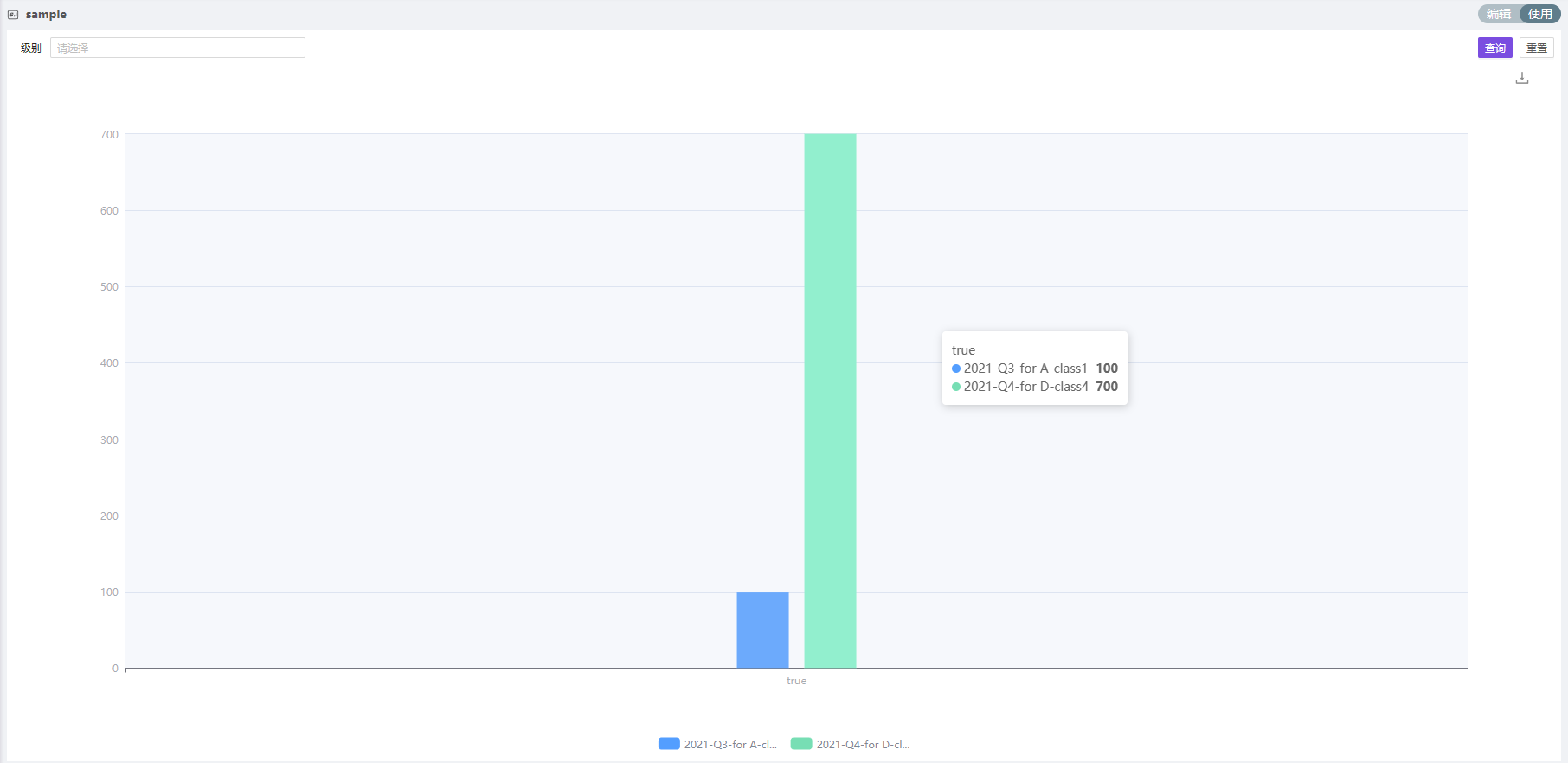1568x763 pixels.
Task: Click green dot in tooltip for D-class4
Action: (956, 387)
